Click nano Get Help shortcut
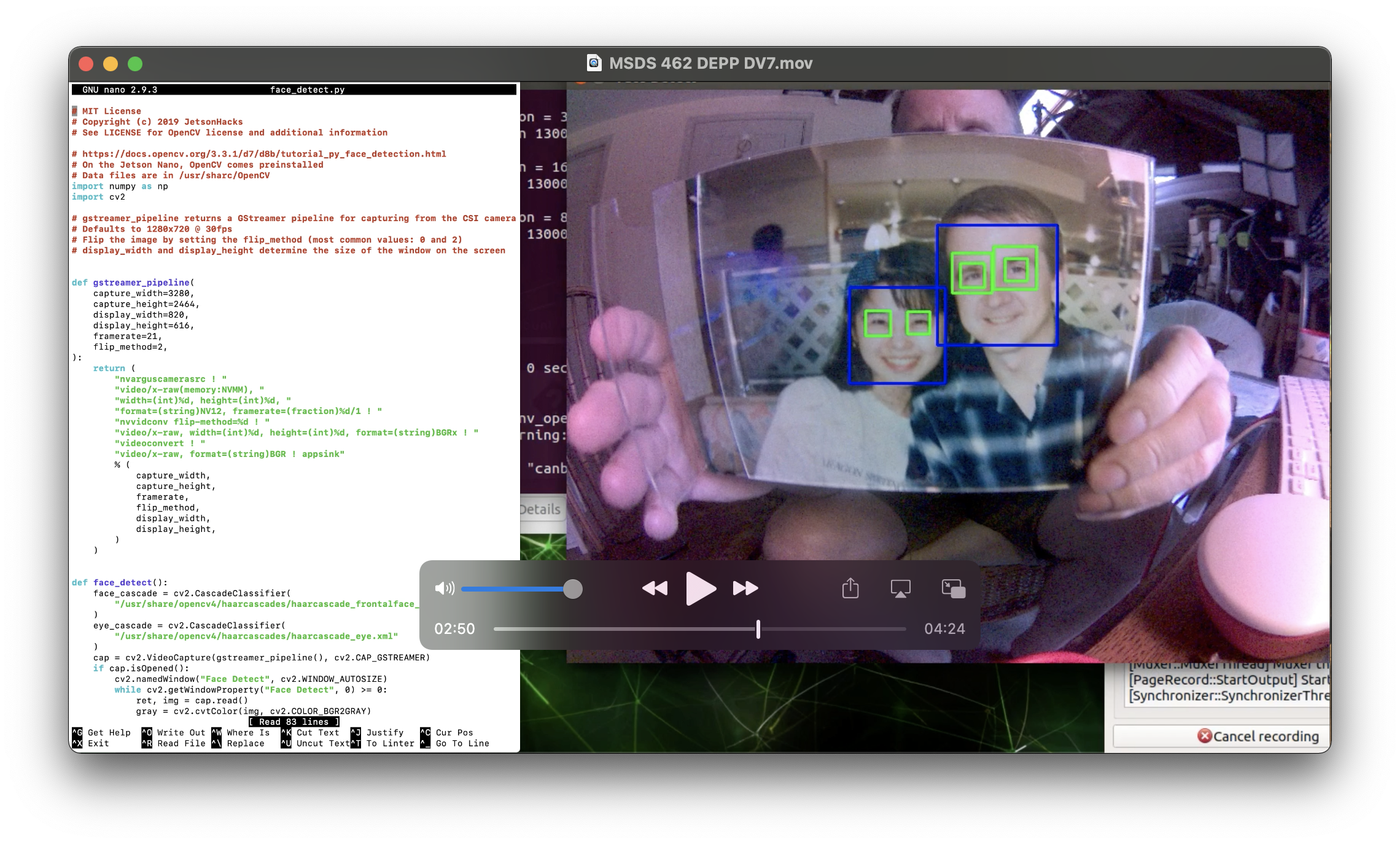The height and width of the screenshot is (844, 1400). pos(102,732)
